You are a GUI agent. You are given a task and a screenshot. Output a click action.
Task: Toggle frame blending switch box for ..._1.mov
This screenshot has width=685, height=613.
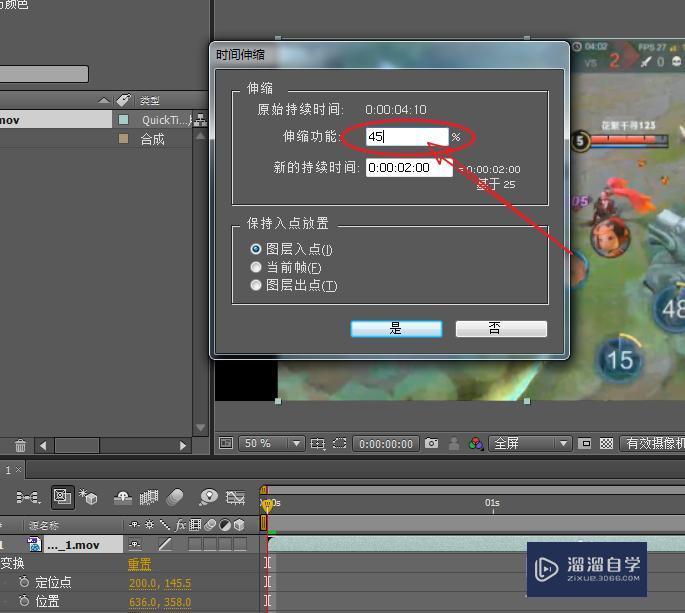click(x=195, y=544)
